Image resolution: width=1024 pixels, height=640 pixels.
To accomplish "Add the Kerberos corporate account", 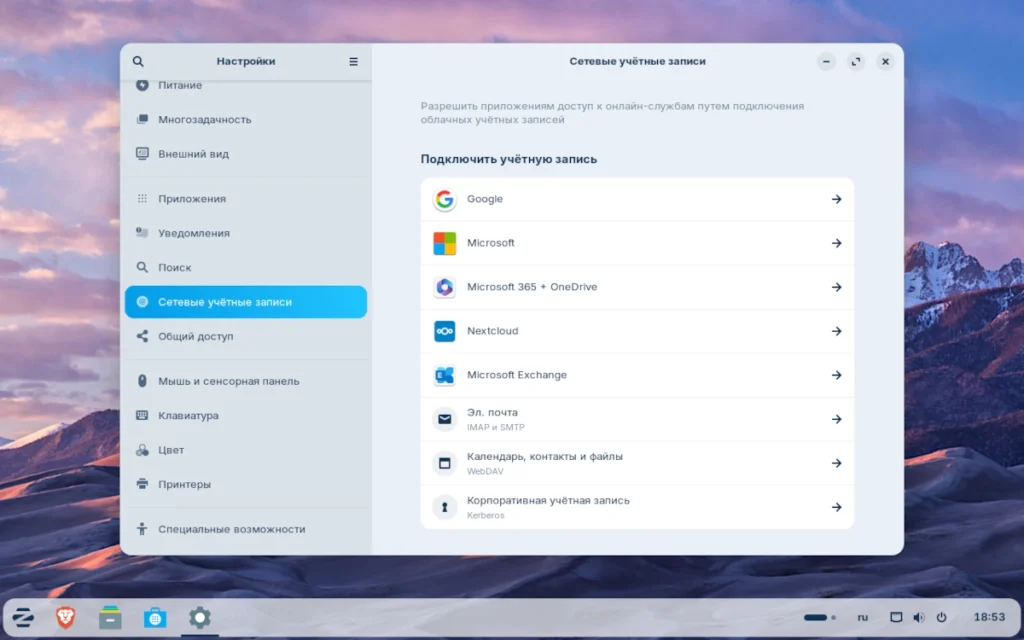I will coord(637,507).
